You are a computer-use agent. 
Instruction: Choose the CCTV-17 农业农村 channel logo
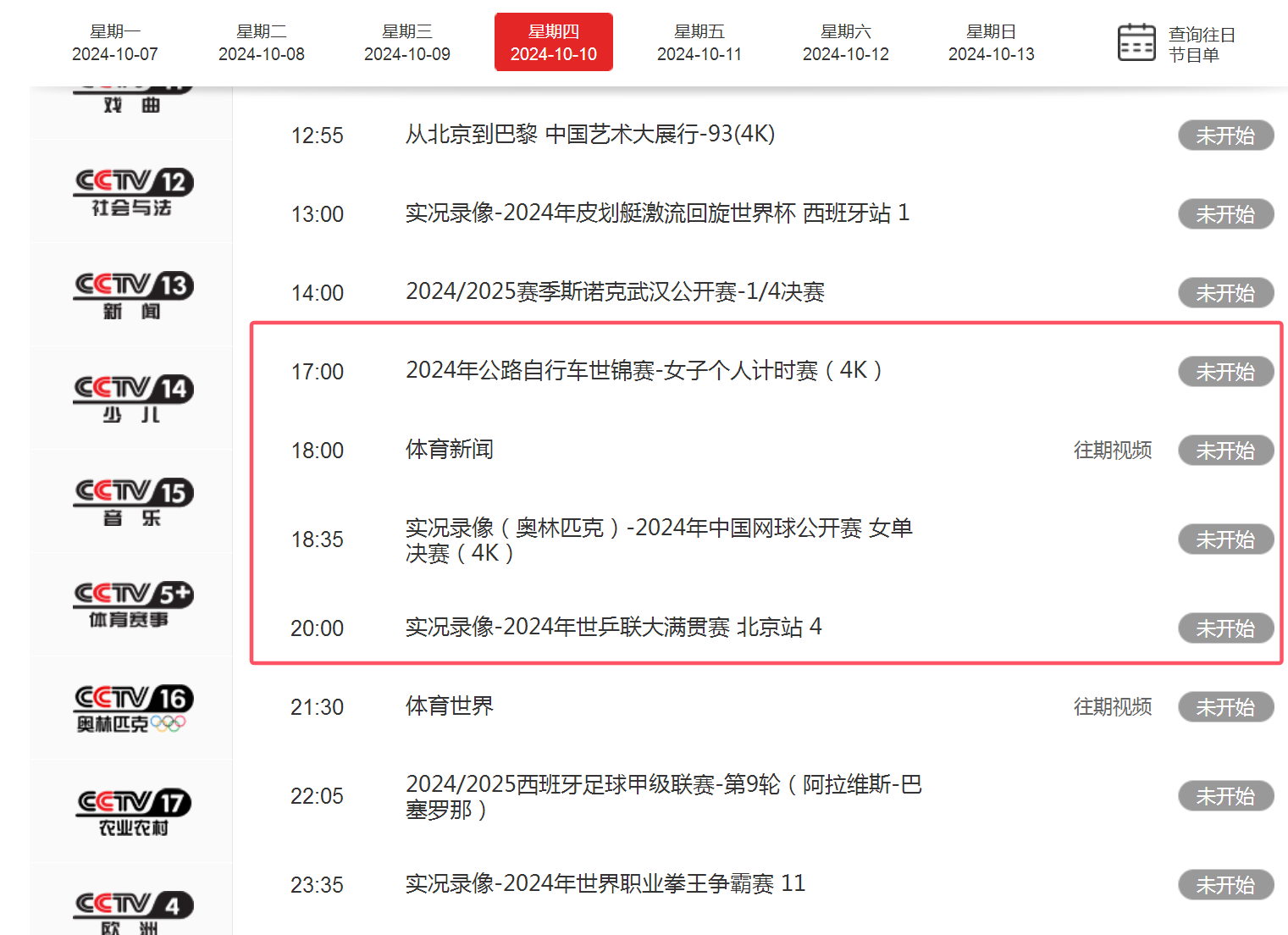click(132, 812)
